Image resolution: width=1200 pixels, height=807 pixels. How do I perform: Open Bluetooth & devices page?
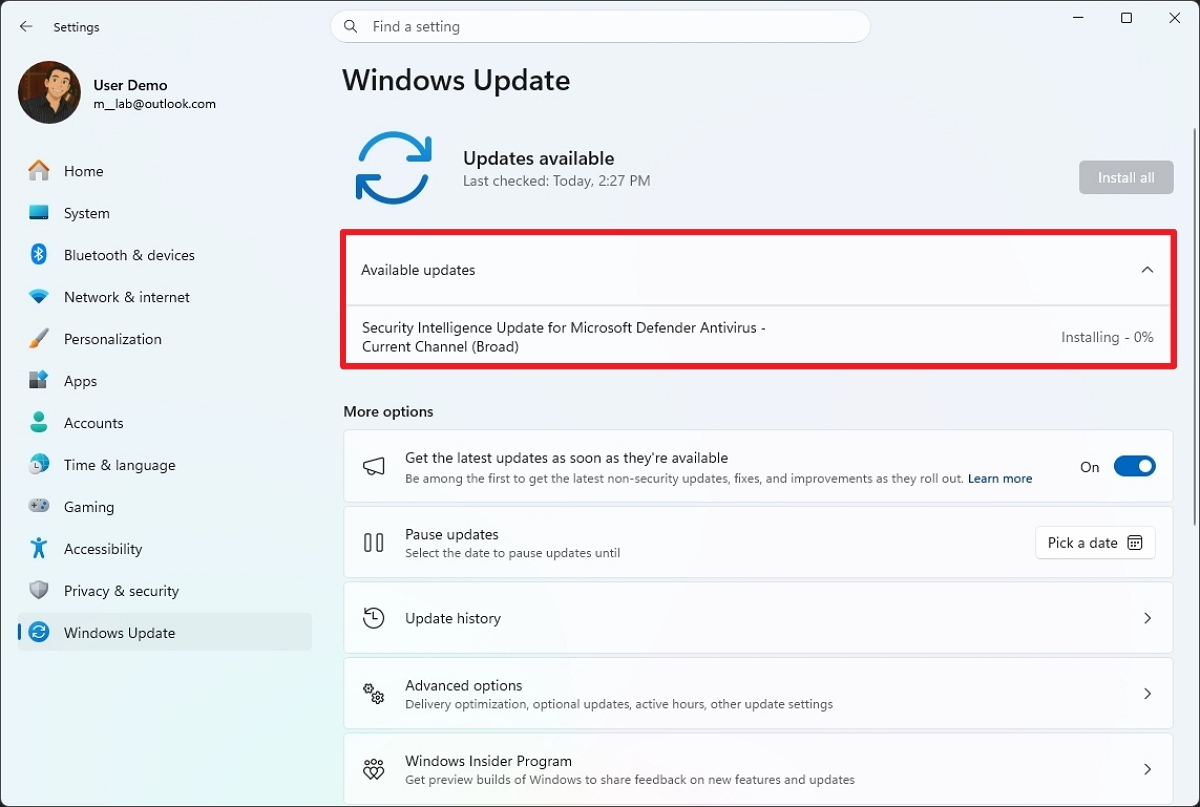coord(165,255)
